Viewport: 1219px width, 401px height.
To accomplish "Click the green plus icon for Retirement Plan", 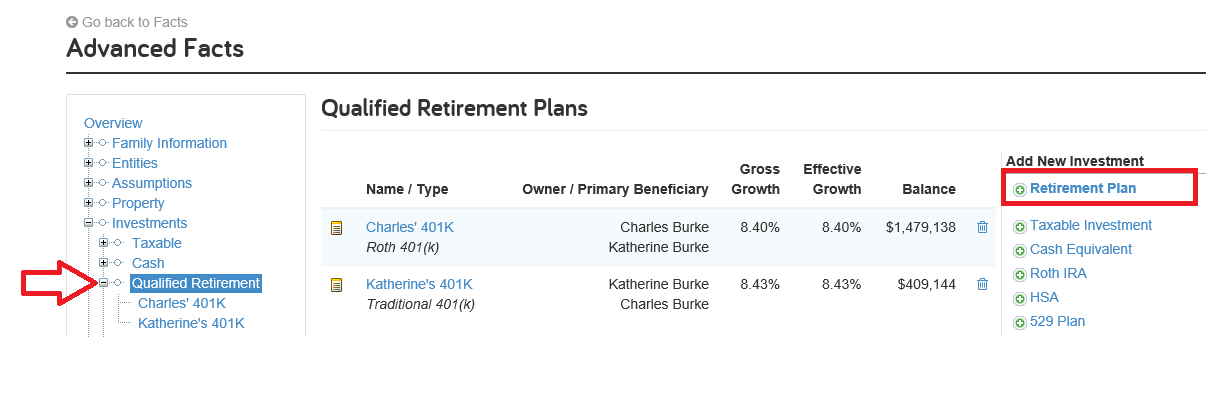I will click(1020, 190).
